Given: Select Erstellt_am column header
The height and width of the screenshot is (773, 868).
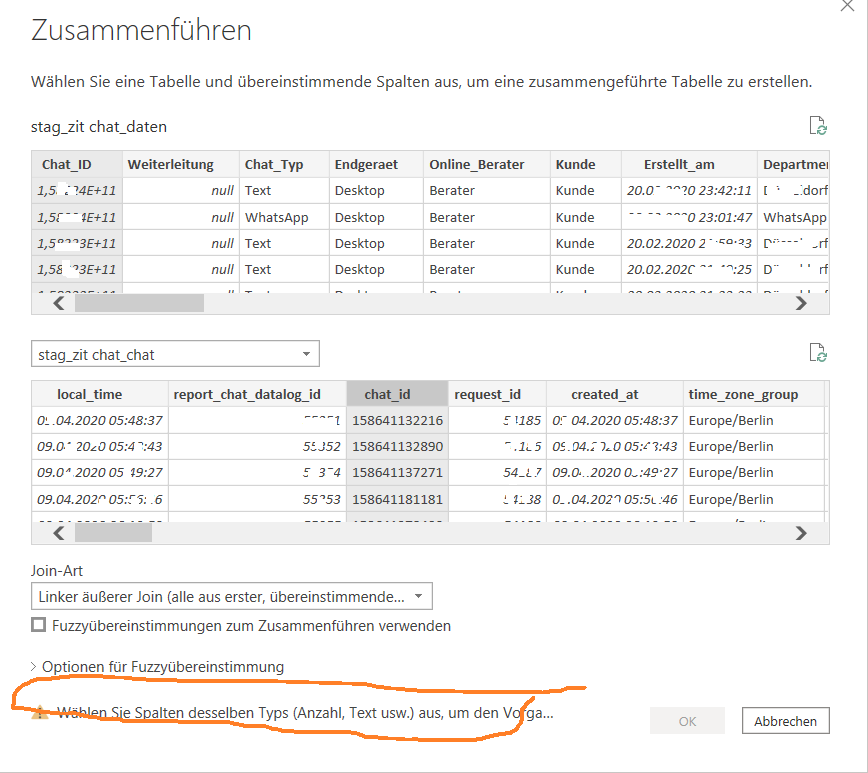Looking at the screenshot, I should (689, 164).
